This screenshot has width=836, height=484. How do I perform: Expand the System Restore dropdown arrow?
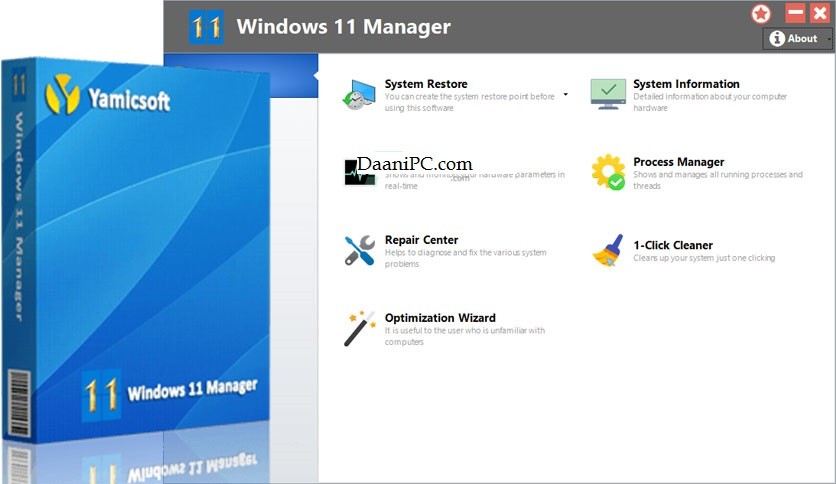(x=565, y=94)
